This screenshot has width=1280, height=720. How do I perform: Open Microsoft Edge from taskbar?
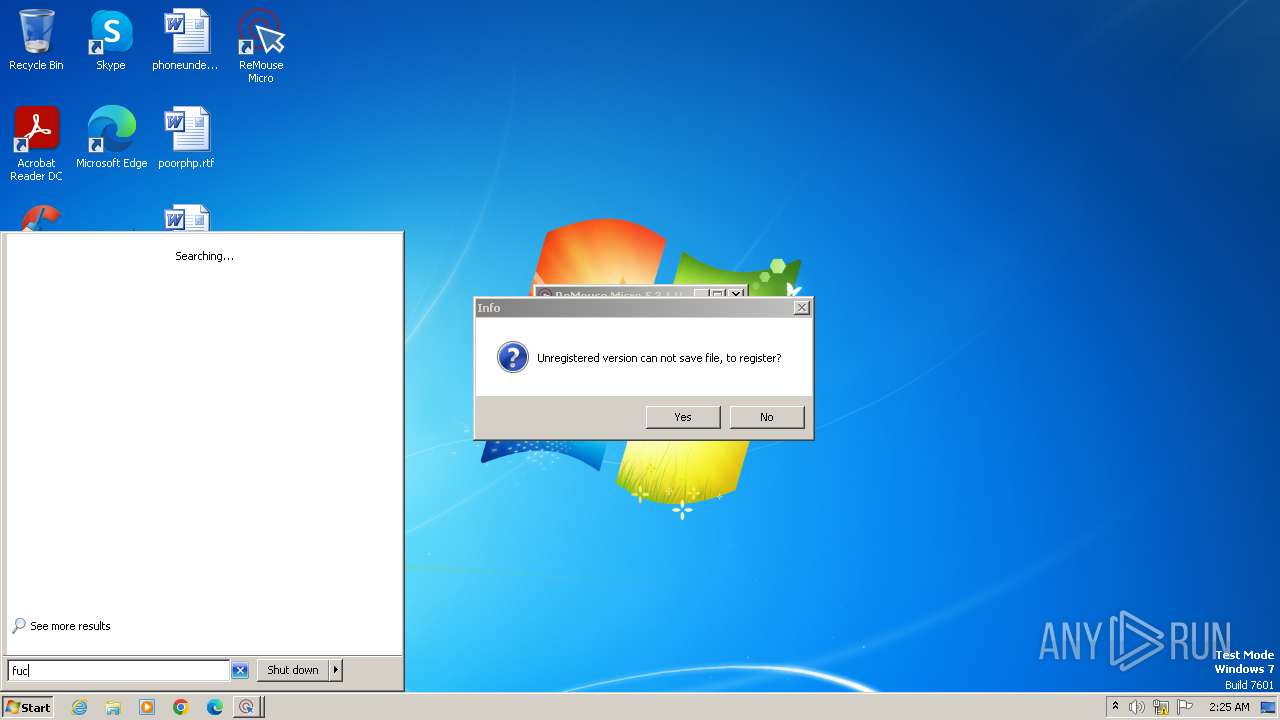click(x=215, y=707)
